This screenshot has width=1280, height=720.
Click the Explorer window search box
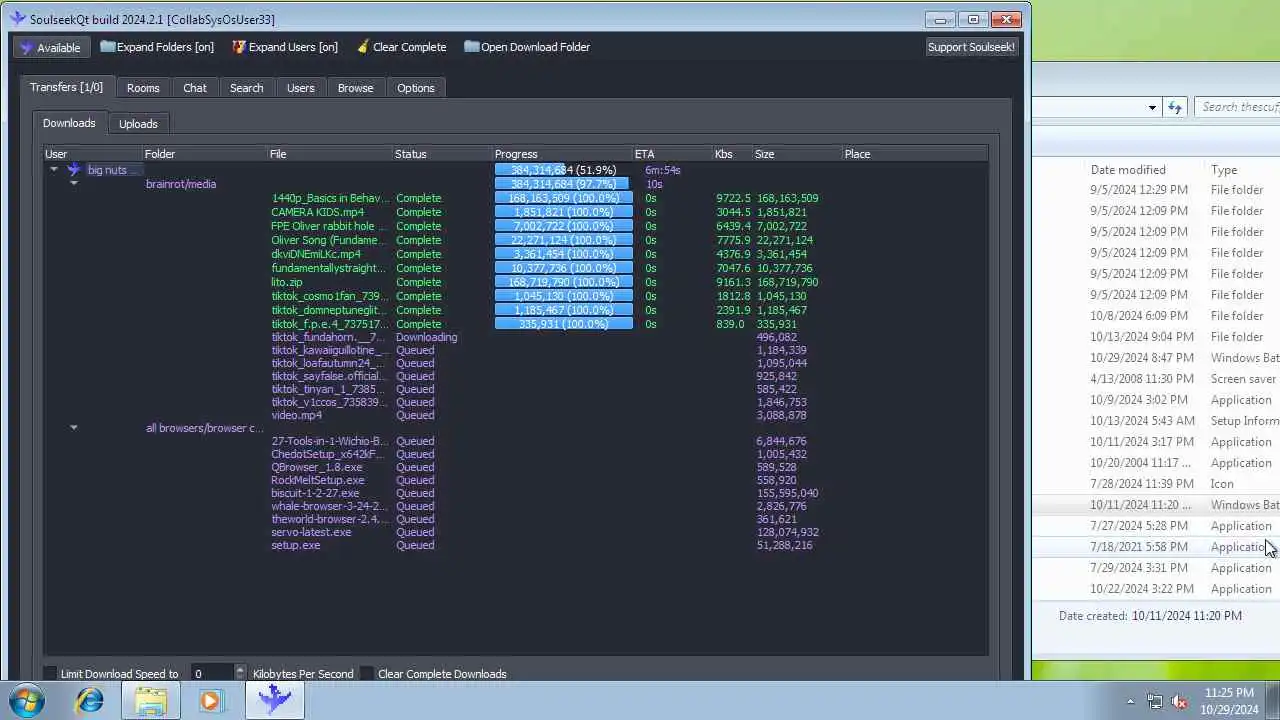[1238, 107]
